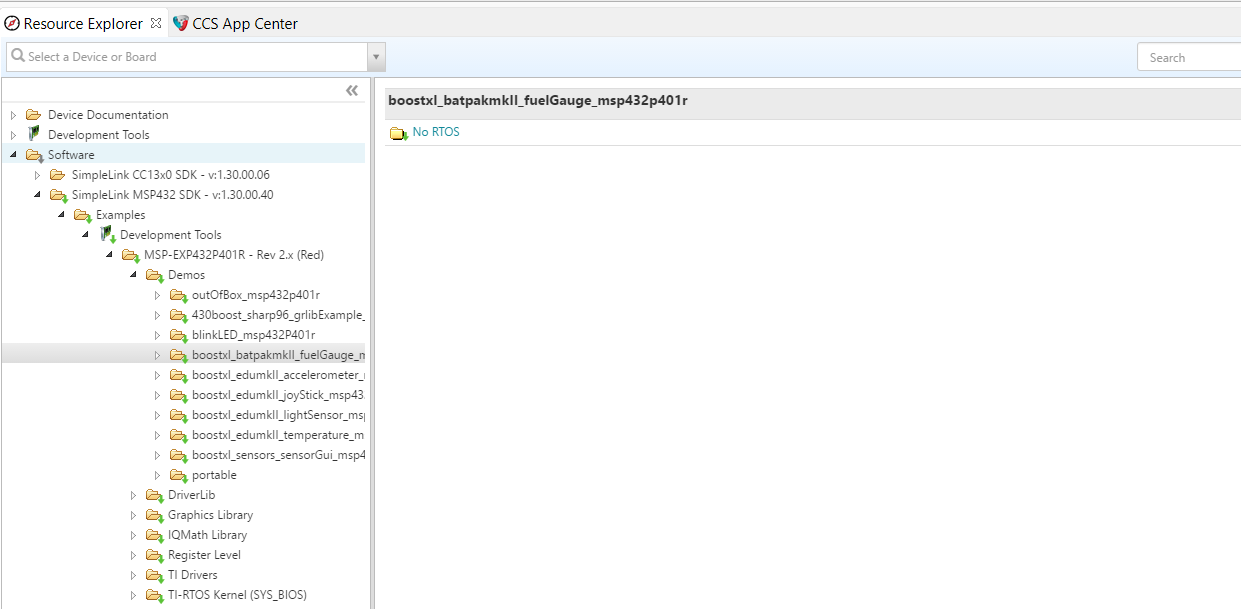The height and width of the screenshot is (609, 1241).
Task: Collapse the tree panel with the double-chevron
Action: 352,91
